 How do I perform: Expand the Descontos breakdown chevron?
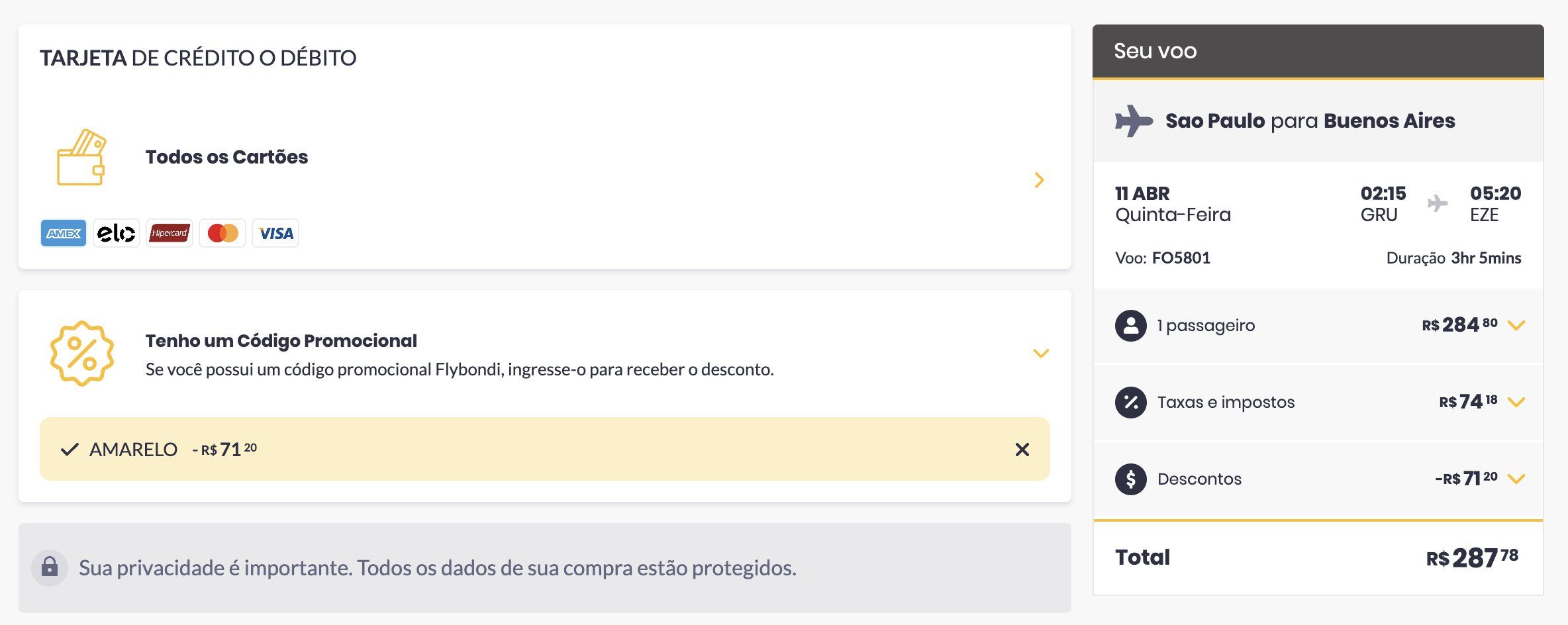click(1516, 479)
